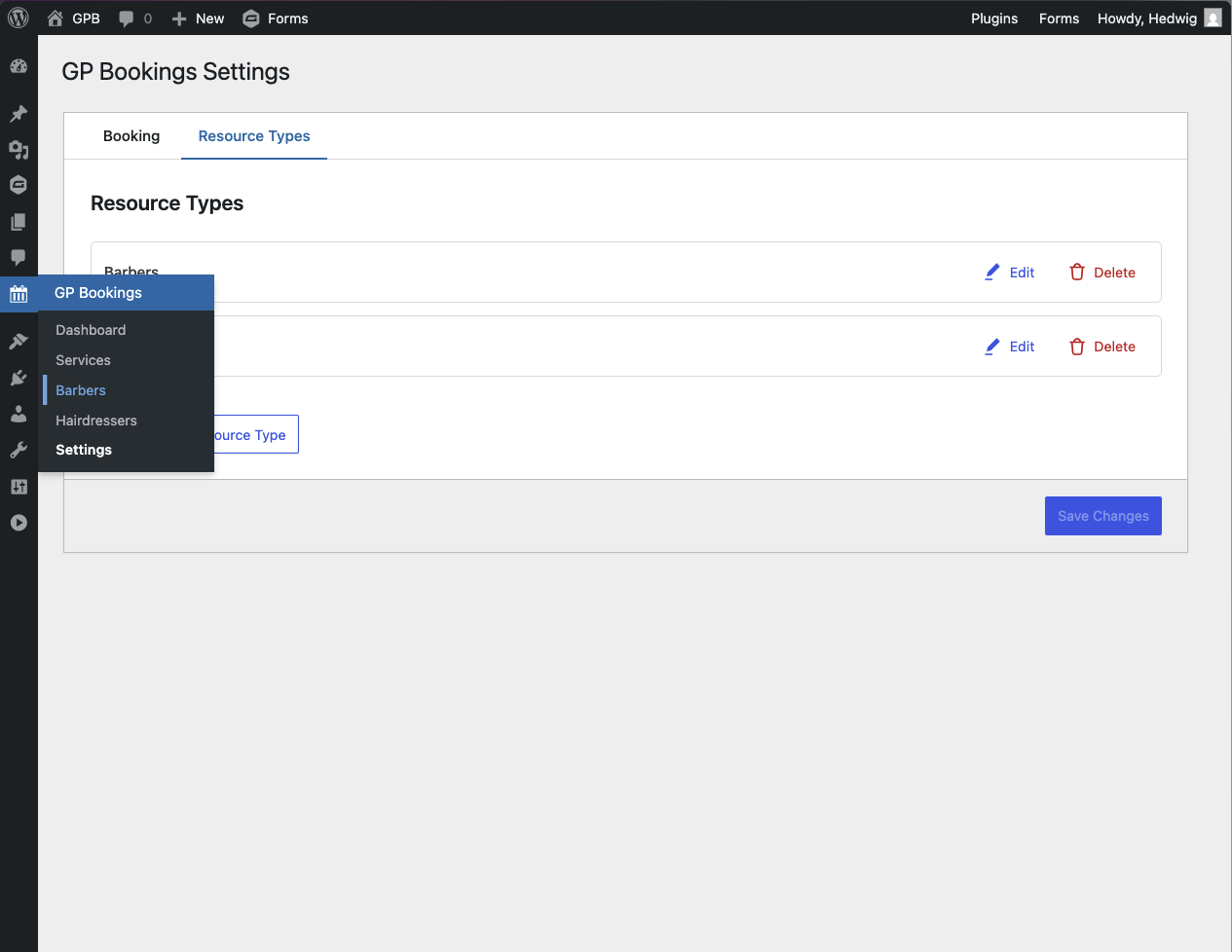Save changes to the settings
Image resolution: width=1232 pixels, height=952 pixels.
tap(1103, 516)
